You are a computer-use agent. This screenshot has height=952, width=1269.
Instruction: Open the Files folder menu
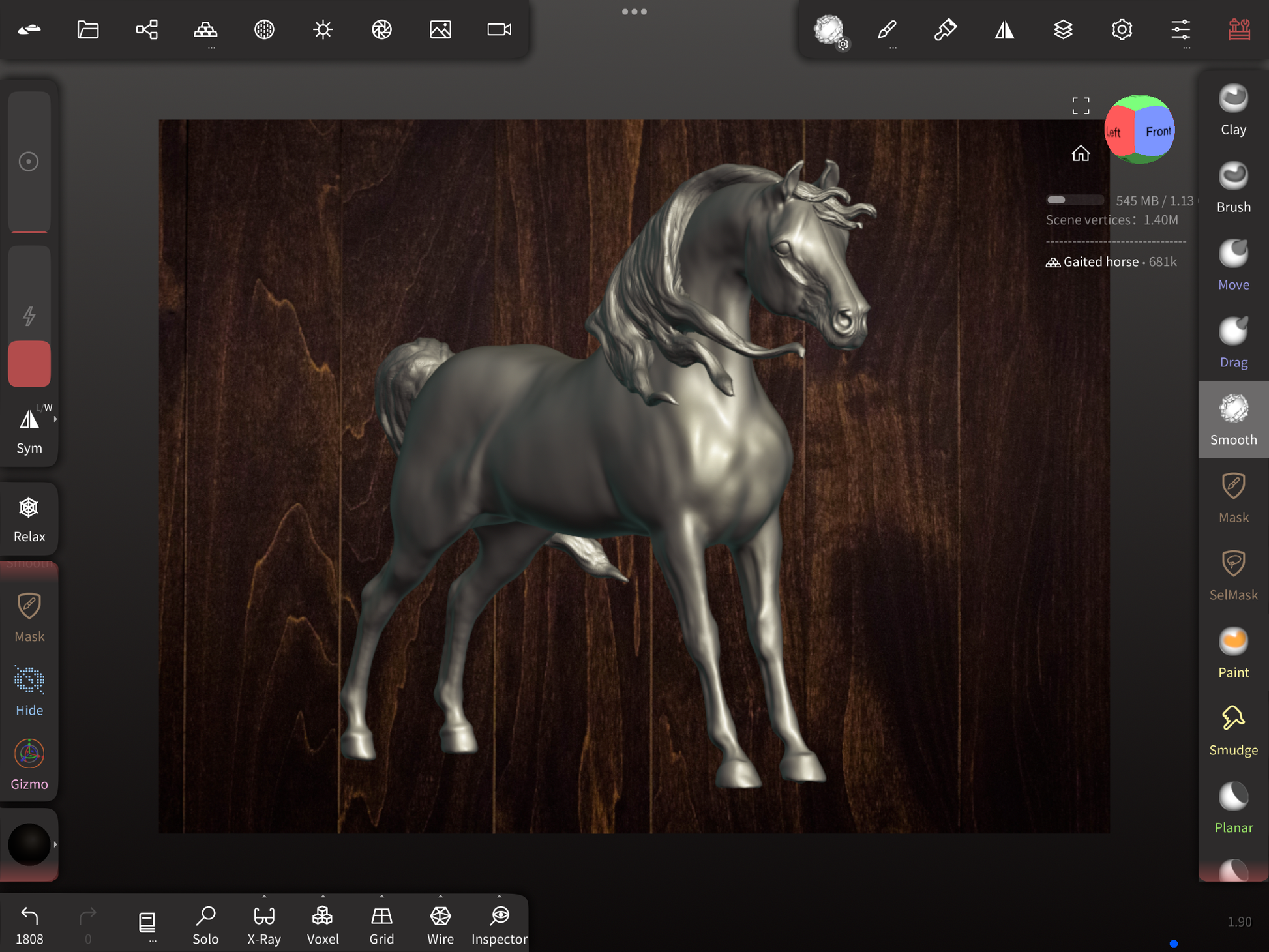pyautogui.click(x=88, y=29)
